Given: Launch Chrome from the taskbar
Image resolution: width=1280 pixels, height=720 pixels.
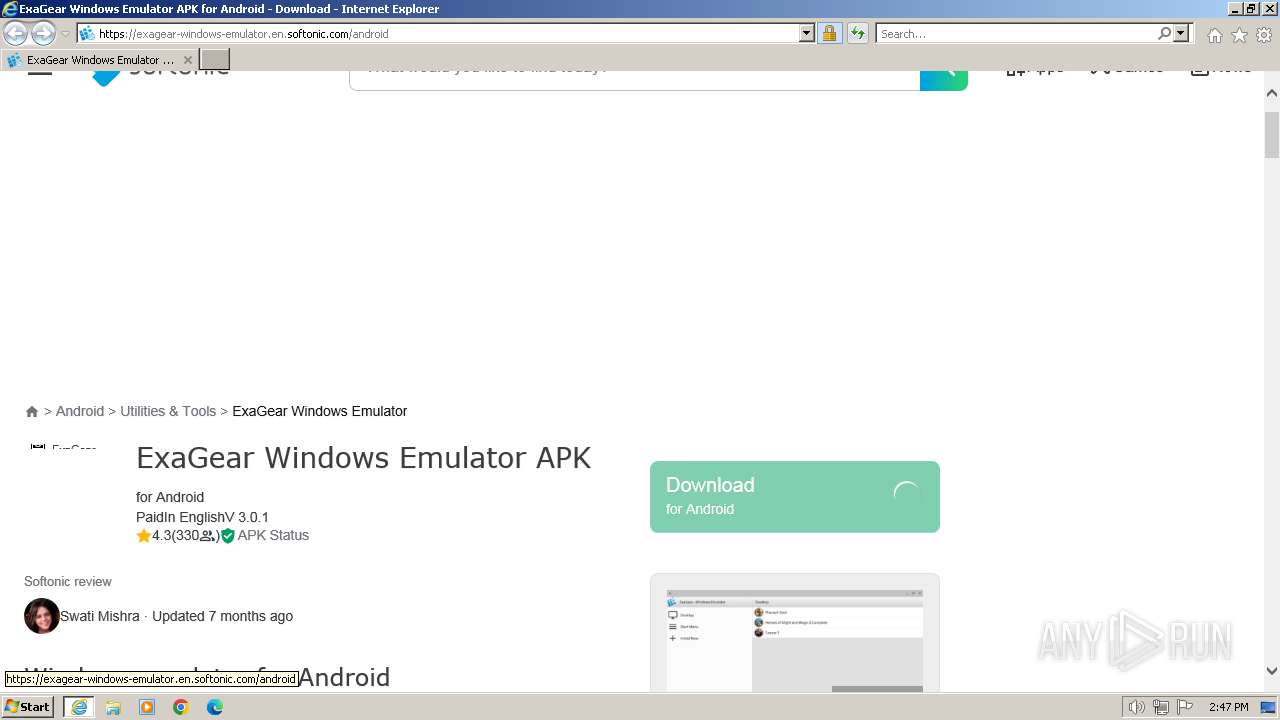Looking at the screenshot, I should click(181, 707).
